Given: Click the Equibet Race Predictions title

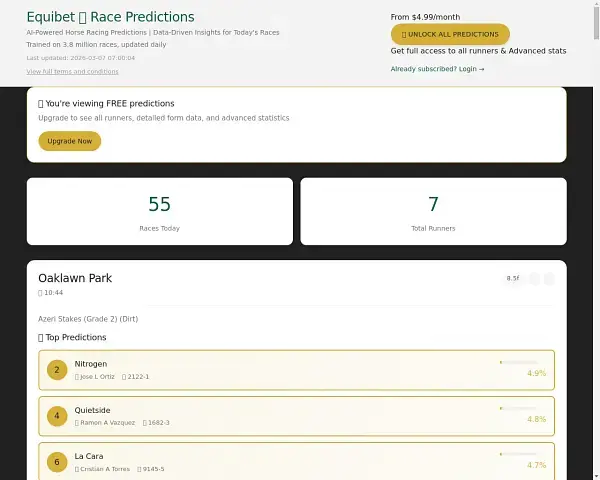Looking at the screenshot, I should point(110,17).
